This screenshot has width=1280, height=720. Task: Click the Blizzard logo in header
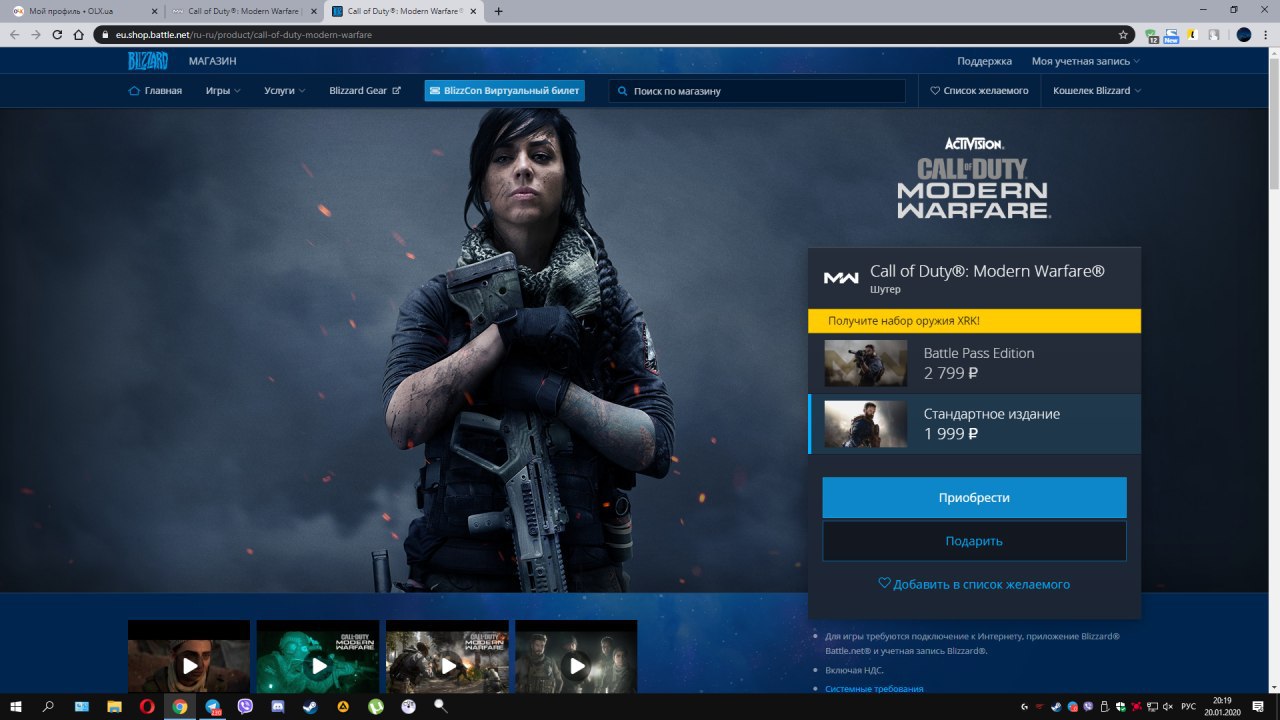coord(147,61)
